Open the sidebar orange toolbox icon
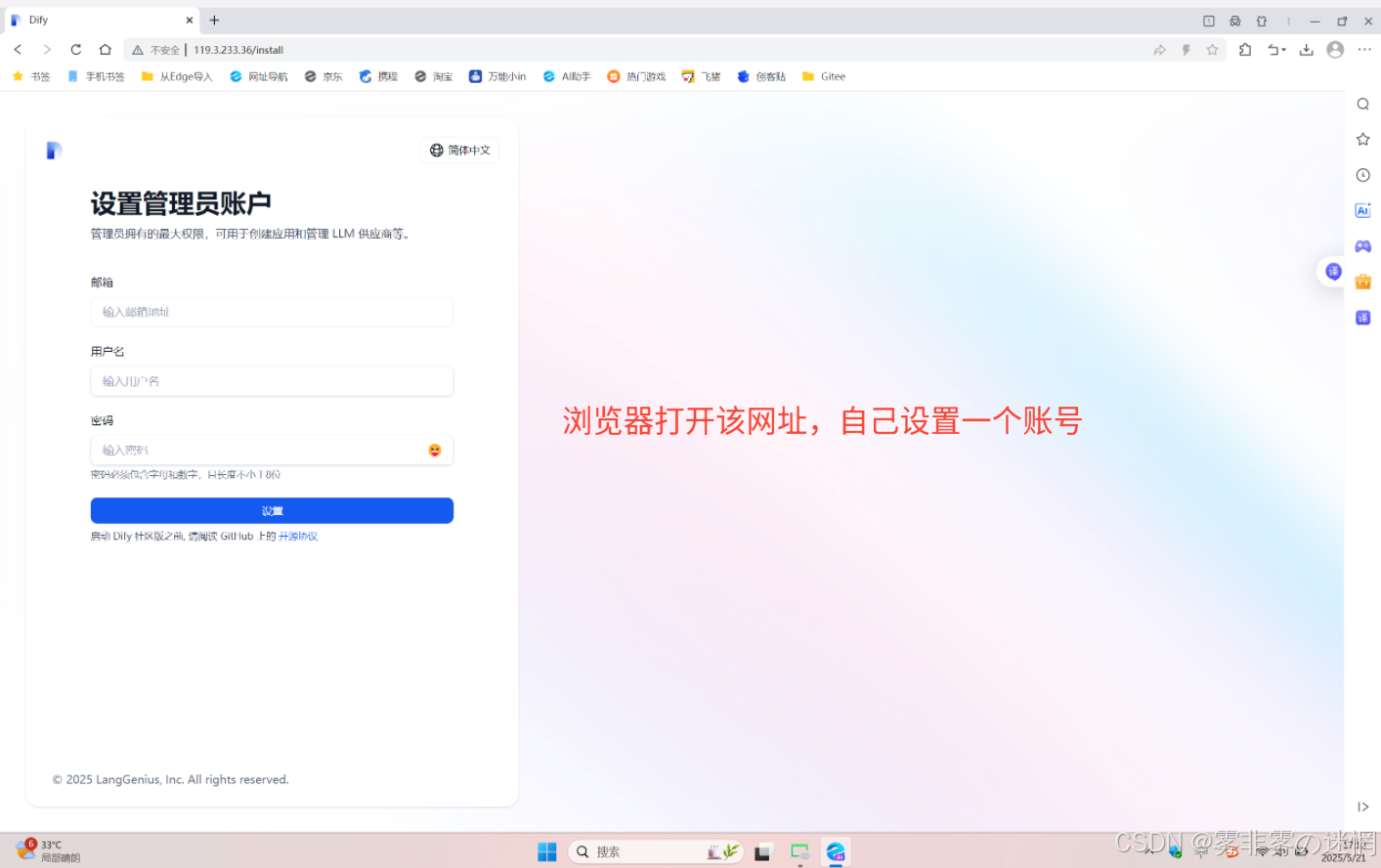1381x868 pixels. (1362, 282)
